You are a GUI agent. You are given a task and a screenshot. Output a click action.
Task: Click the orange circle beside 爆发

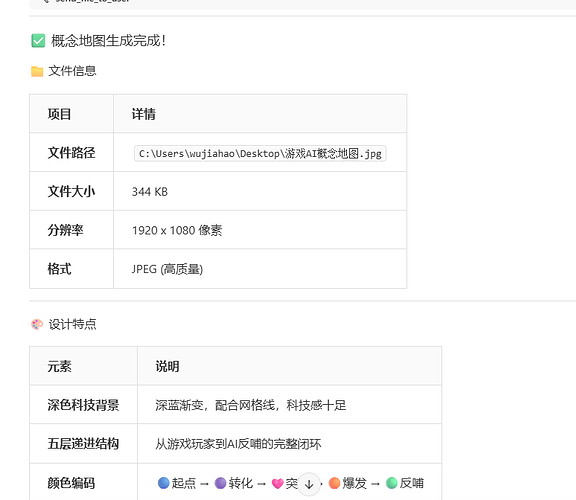[334, 483]
